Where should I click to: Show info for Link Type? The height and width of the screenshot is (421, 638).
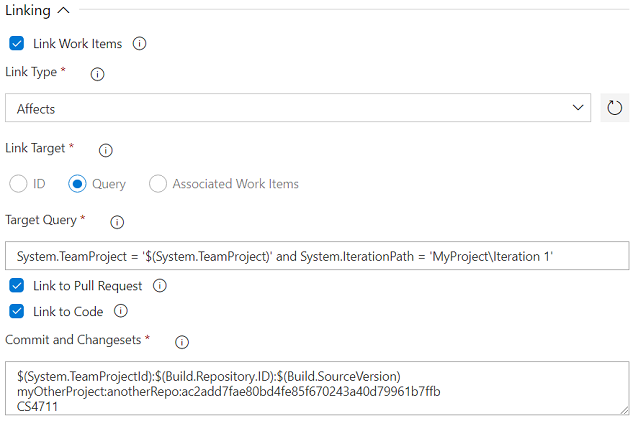(x=97, y=74)
